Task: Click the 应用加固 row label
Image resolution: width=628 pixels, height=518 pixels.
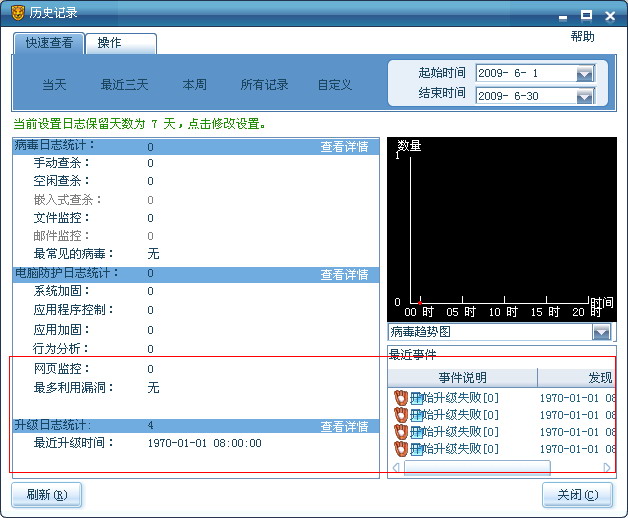Action: (x=61, y=330)
